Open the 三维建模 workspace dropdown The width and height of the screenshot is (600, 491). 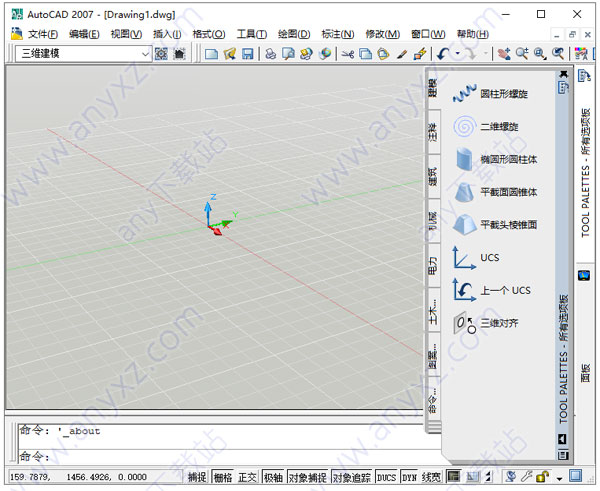(145, 54)
